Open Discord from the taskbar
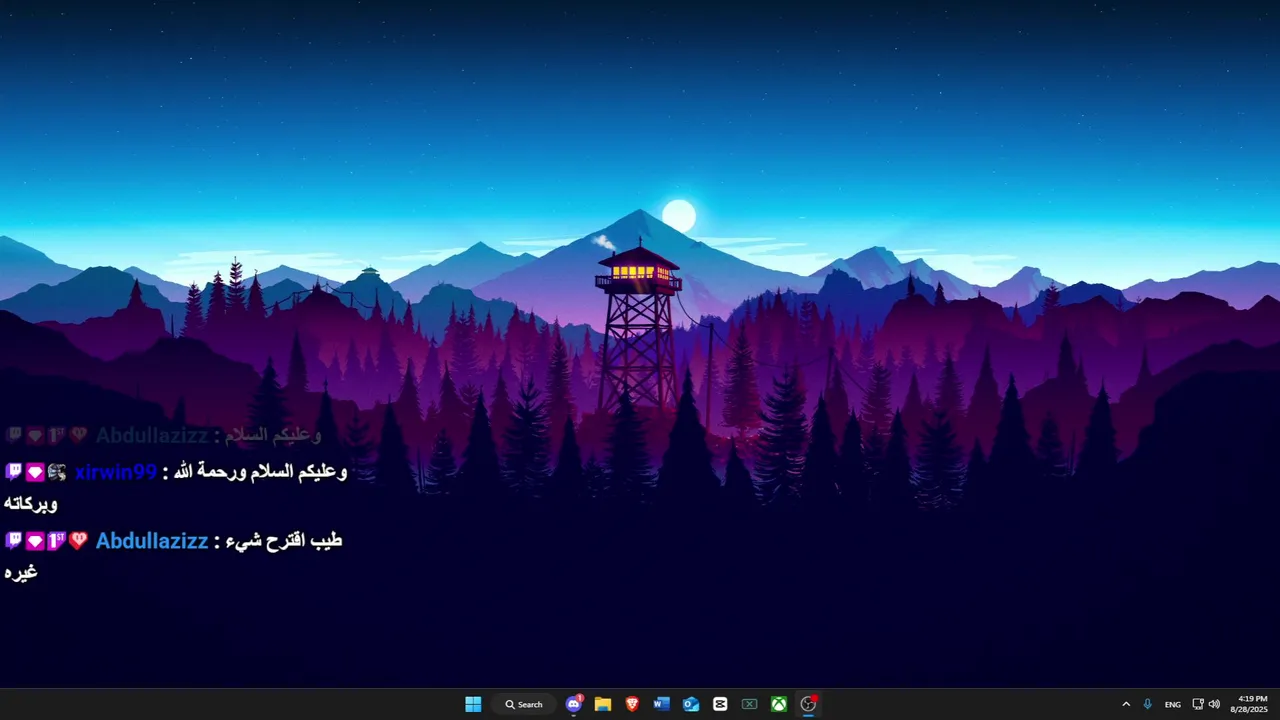1280x720 pixels. [574, 704]
